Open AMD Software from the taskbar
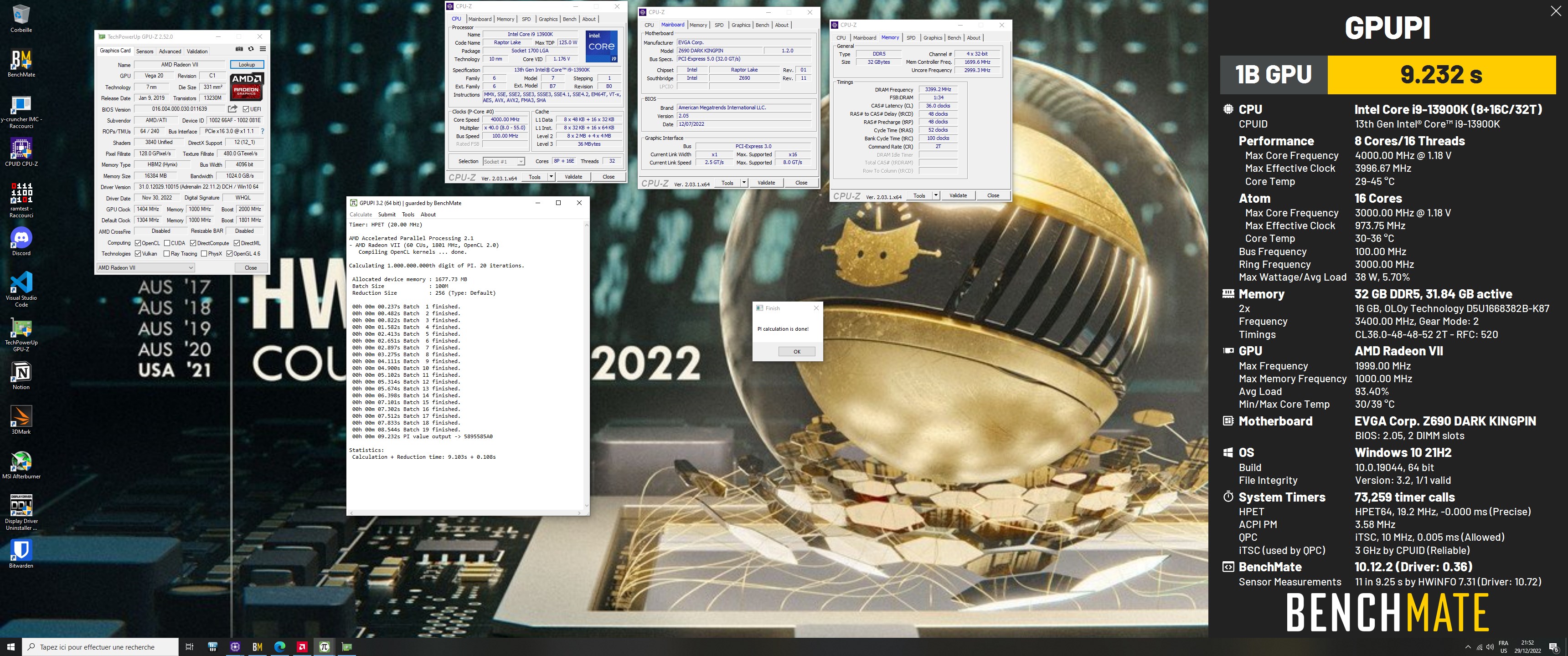Image resolution: width=1568 pixels, height=656 pixels. 302,647
